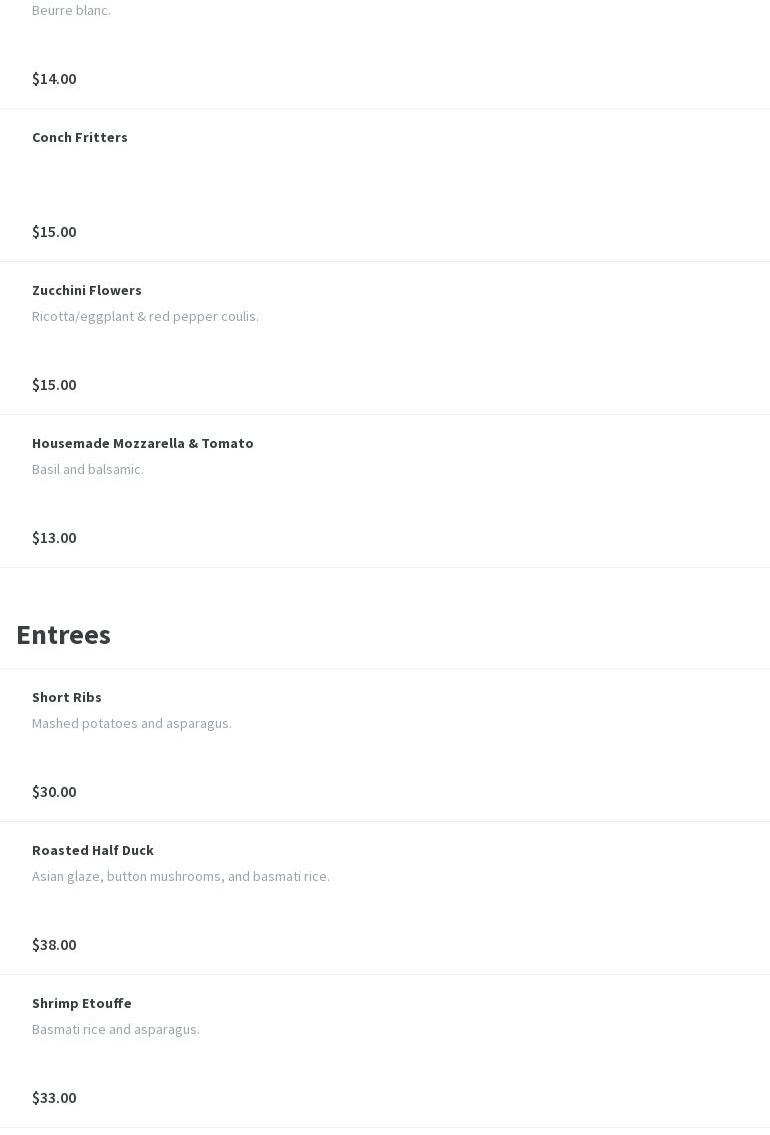
Task: Open the Short Ribs entree
Action: 67,697
